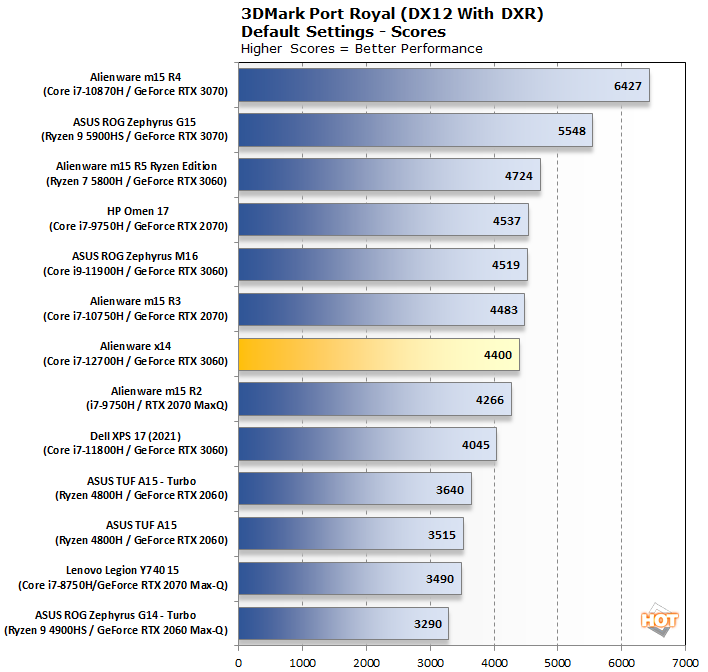Click '(i7-9750H / RTX 2070 MaxQ)' spec text
The height and width of the screenshot is (672, 708).
157,406
